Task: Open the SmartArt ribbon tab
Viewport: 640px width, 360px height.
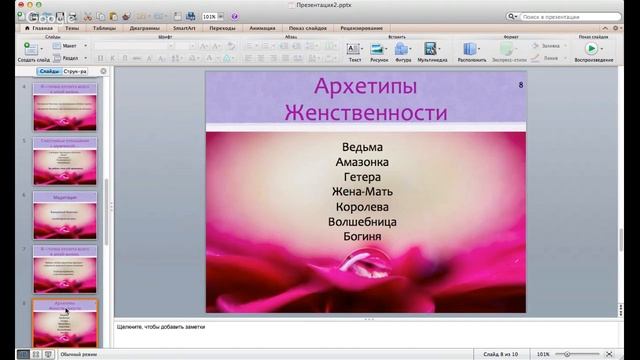Action: click(184, 28)
